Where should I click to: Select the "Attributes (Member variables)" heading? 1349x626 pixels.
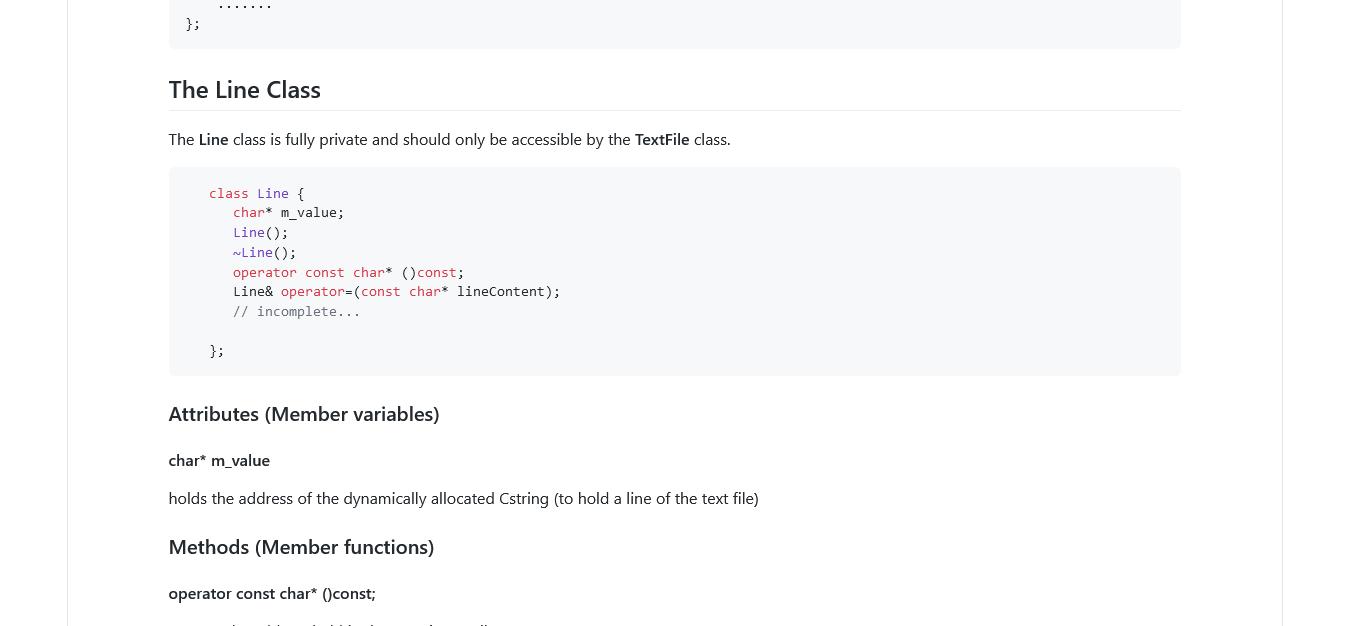(x=303, y=413)
